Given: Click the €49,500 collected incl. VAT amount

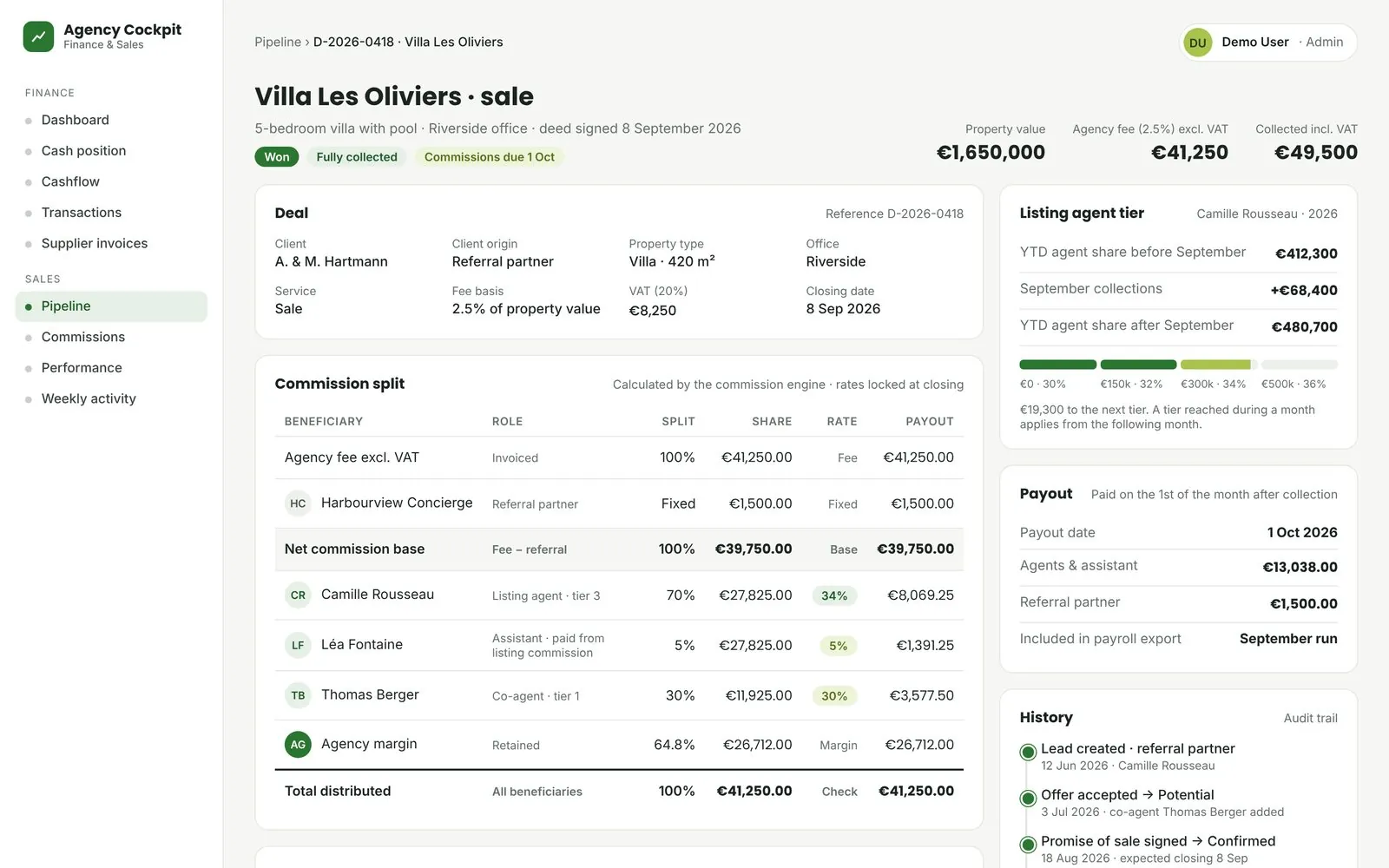Looking at the screenshot, I should pos(1315,153).
